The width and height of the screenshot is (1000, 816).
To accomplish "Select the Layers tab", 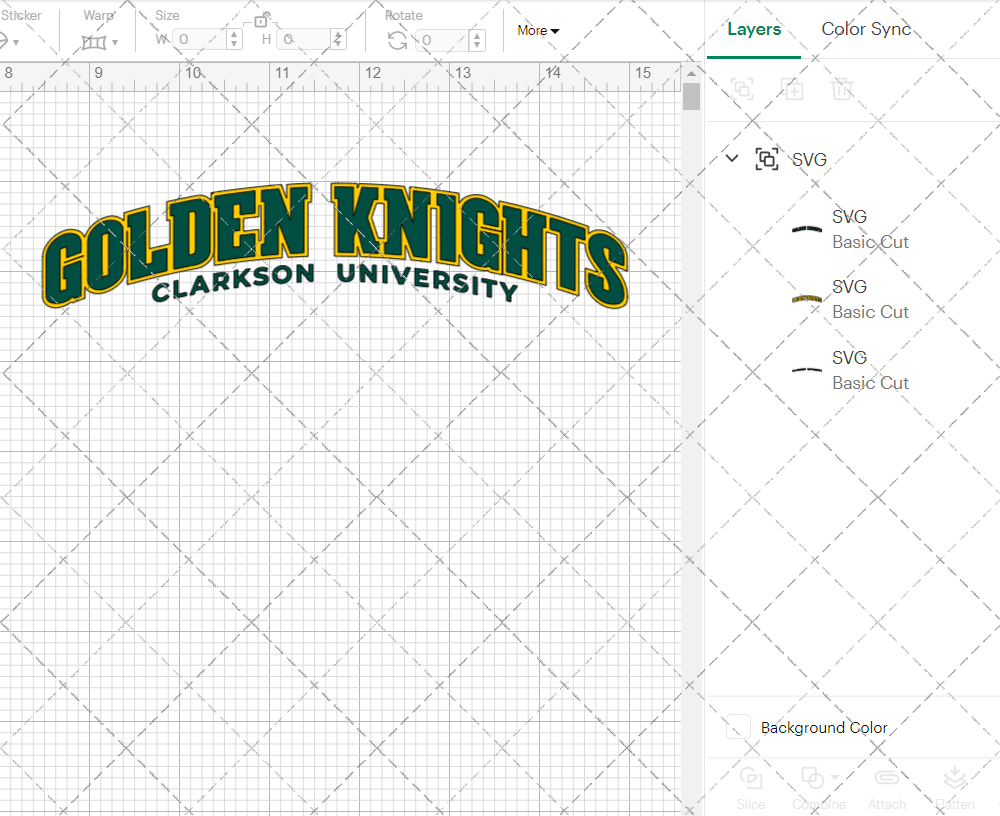I will coord(754,29).
